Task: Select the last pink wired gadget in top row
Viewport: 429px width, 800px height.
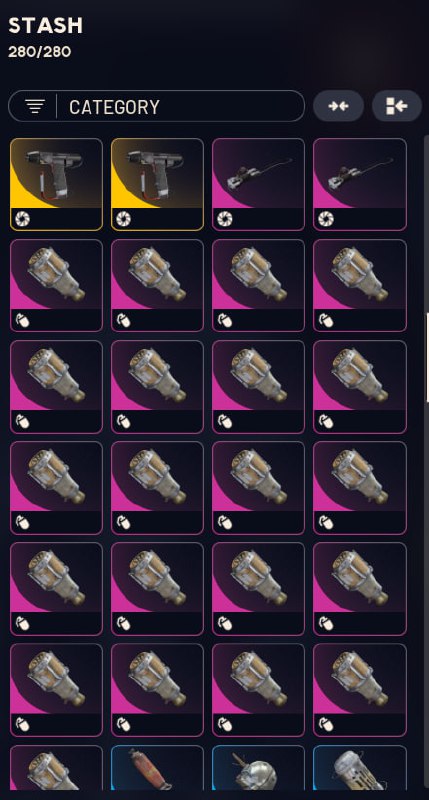Action: click(x=360, y=184)
